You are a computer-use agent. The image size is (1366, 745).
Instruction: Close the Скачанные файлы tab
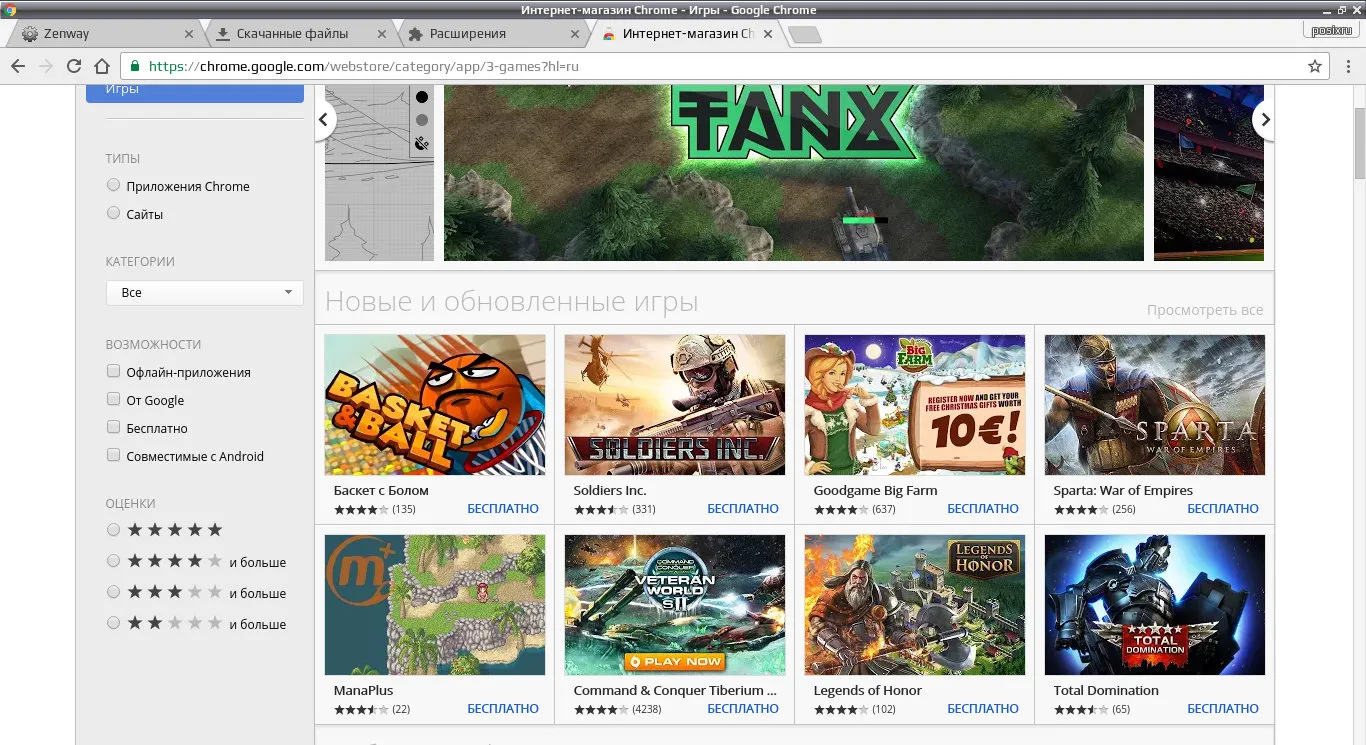click(380, 34)
